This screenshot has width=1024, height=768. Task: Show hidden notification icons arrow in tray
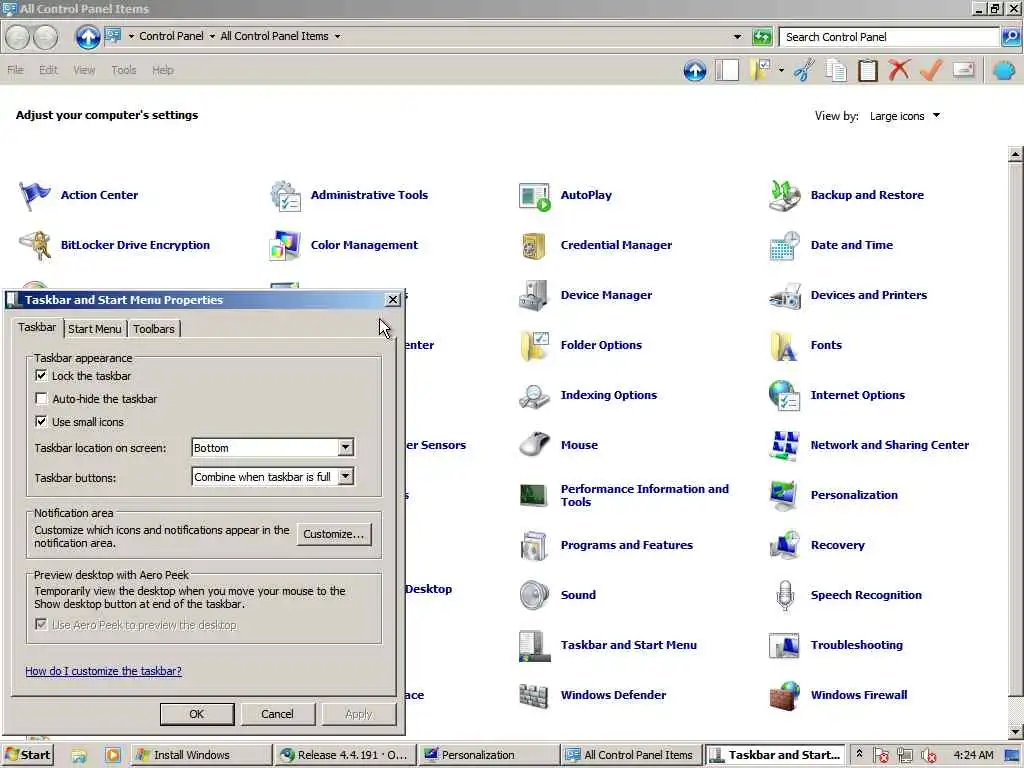click(x=859, y=754)
